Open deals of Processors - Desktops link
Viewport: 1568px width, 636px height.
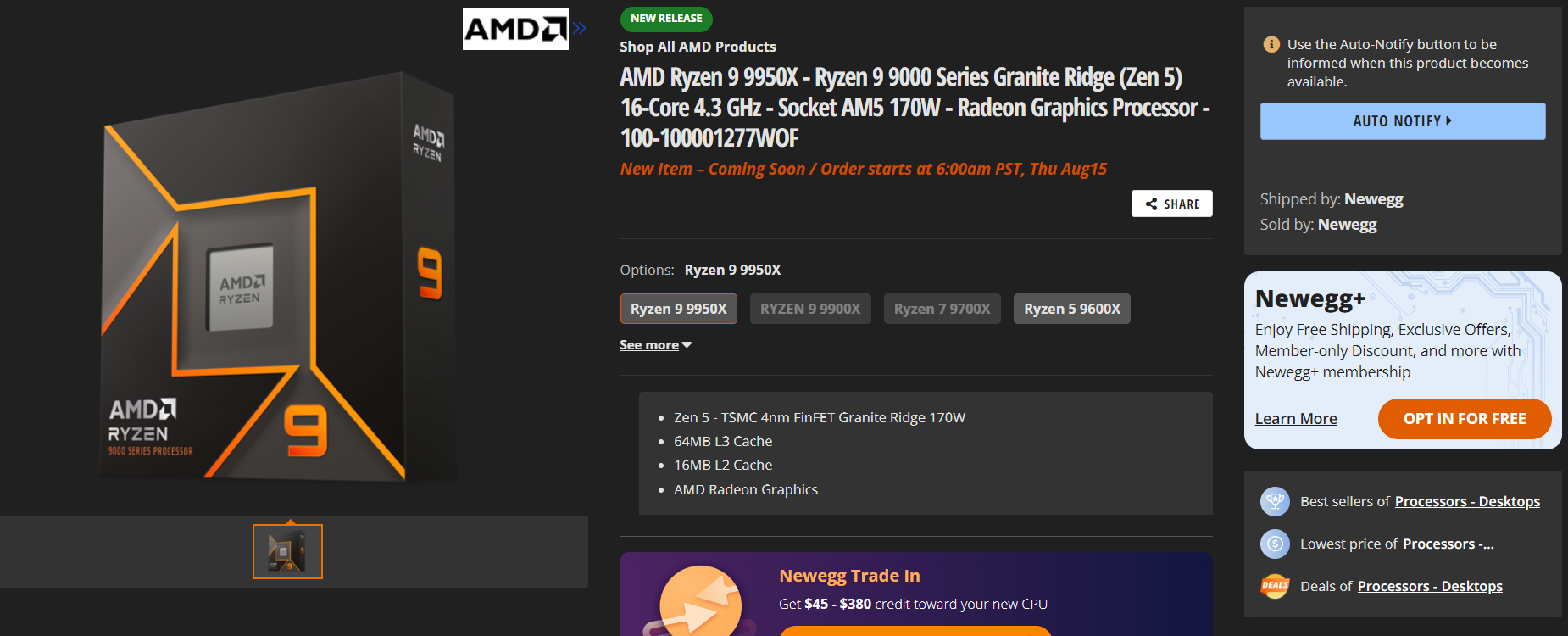1430,586
